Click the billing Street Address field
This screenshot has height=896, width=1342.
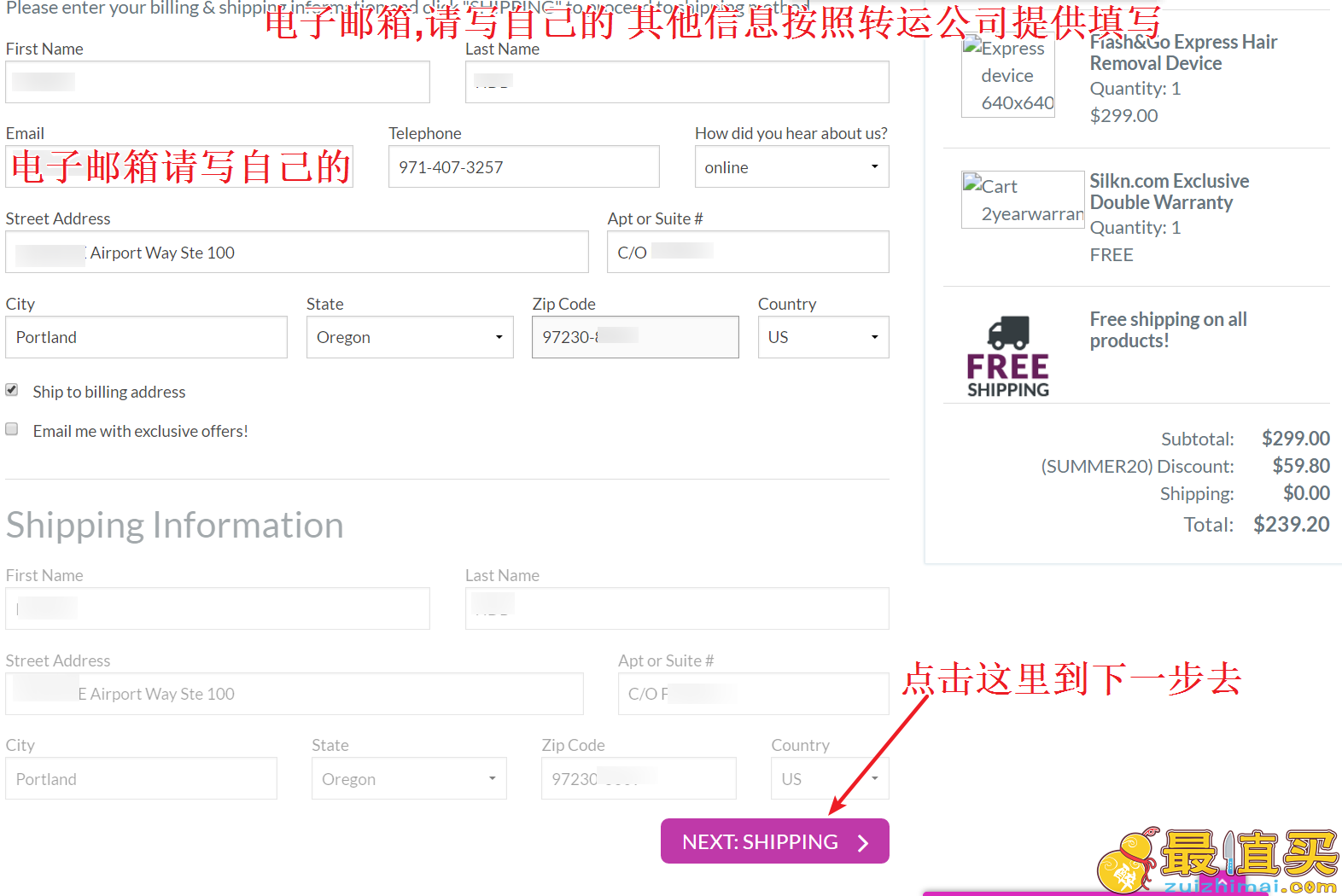point(297,252)
